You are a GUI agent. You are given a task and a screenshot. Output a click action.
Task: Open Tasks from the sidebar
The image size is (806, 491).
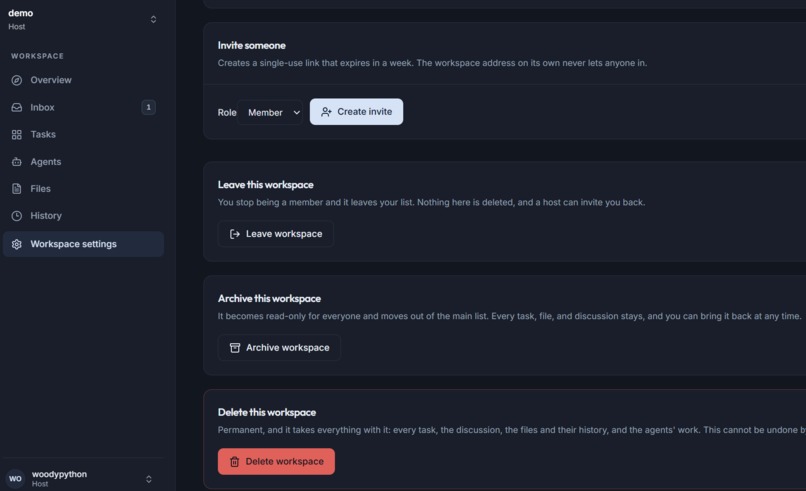(83, 135)
